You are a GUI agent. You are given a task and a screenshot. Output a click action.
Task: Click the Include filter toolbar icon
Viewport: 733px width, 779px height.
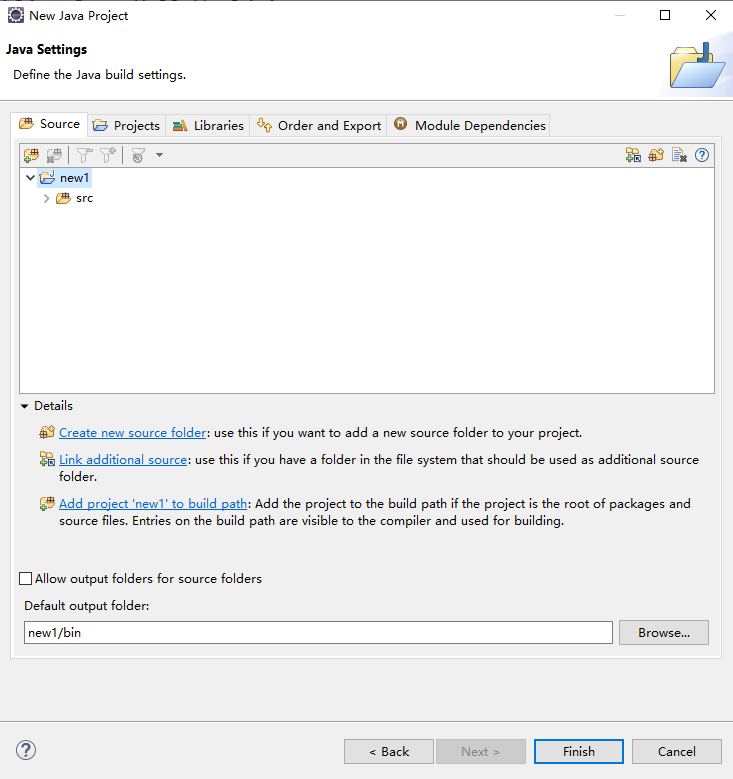[x=108, y=155]
